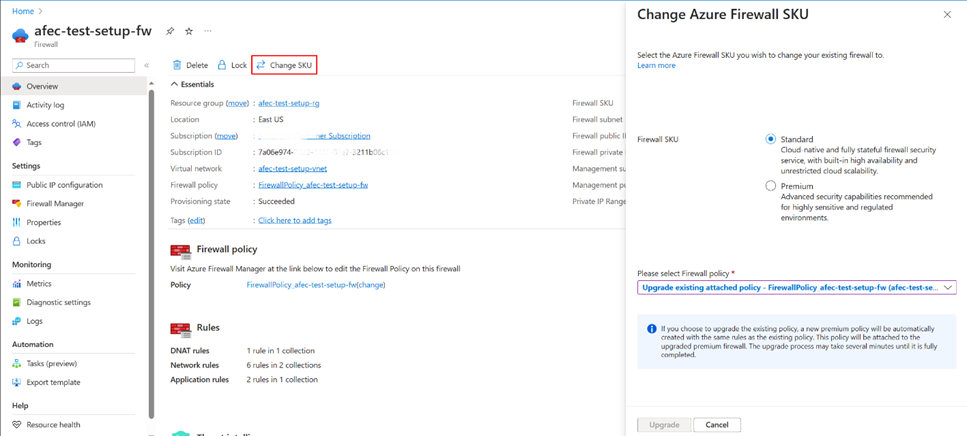Collapse the sidebar with double chevron

(147, 65)
